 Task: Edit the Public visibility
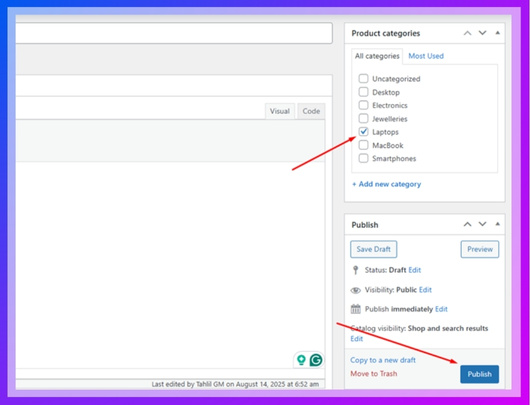pyautogui.click(x=425, y=290)
